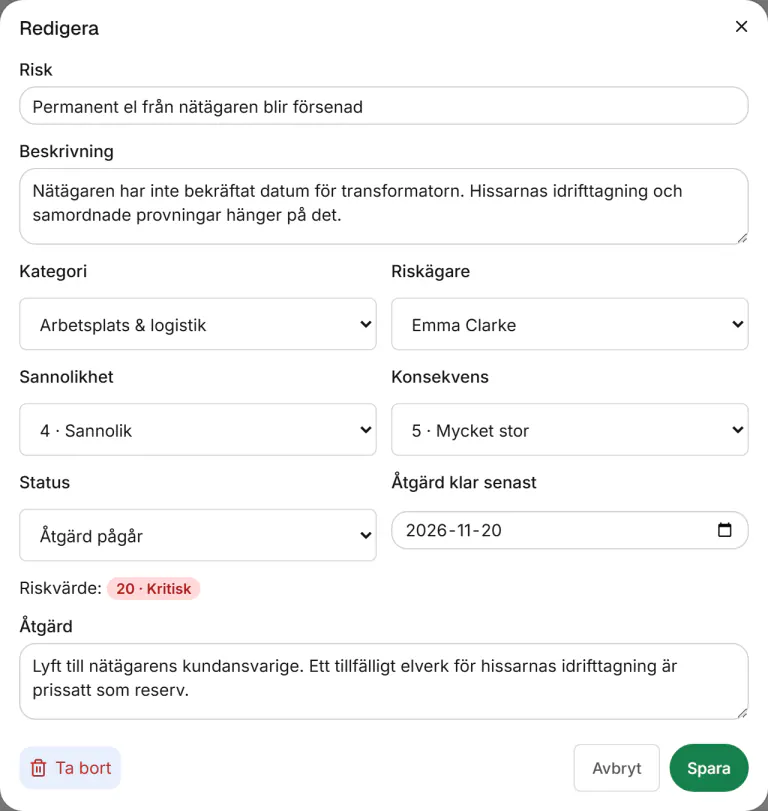Viewport: 768px width, 811px height.
Task: Click the Åtgärd klar senast field label
Action: coord(464,483)
